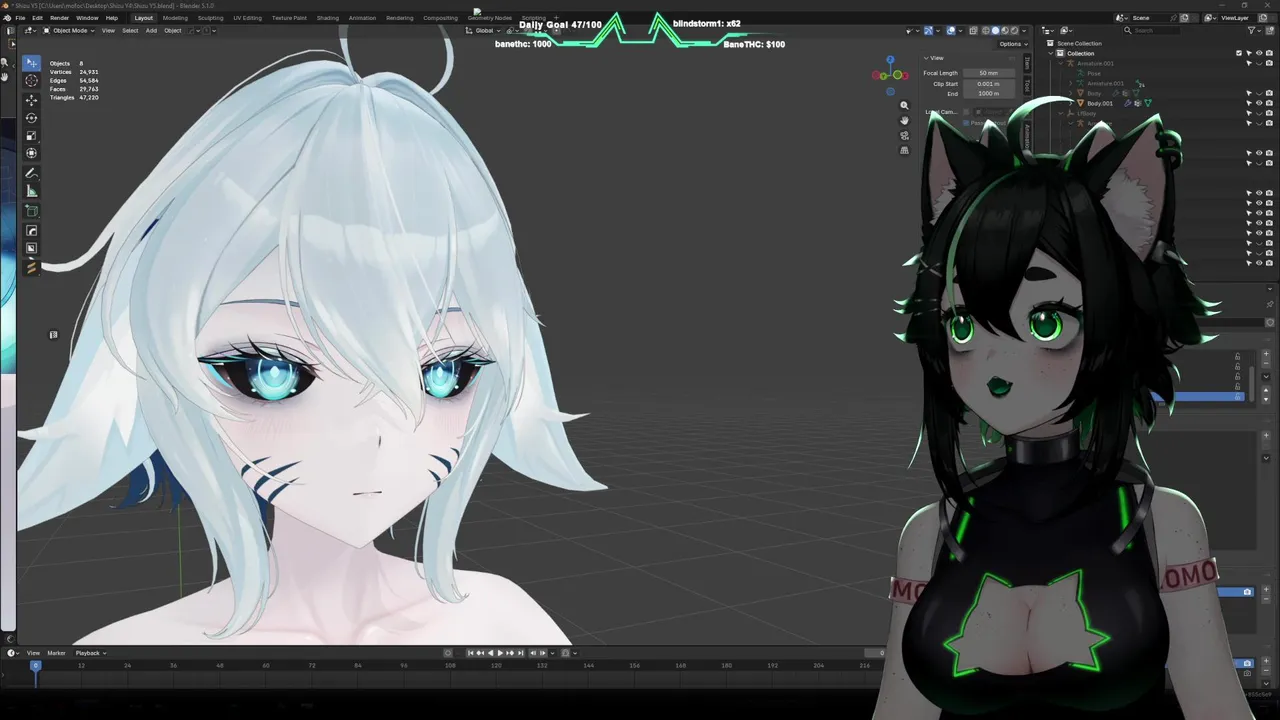Toggle Armature.001 selectable arrow

(1249, 63)
